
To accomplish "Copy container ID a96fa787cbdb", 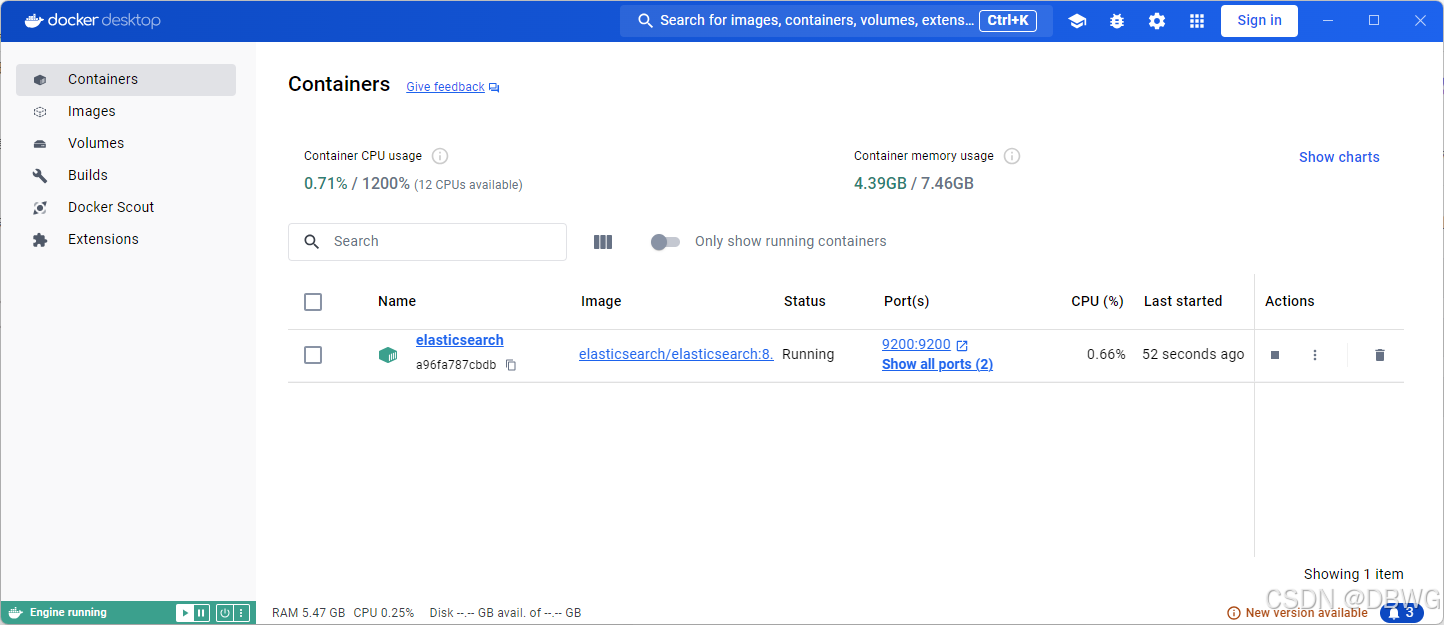I will [511, 366].
